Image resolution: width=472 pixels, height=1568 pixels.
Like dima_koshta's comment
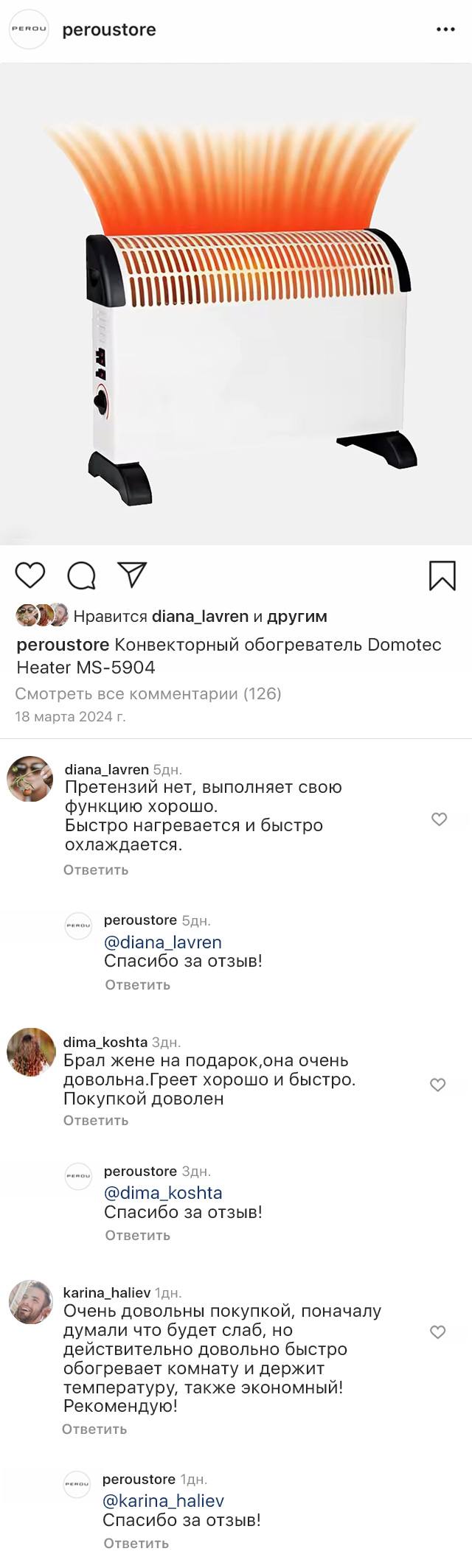click(437, 1085)
